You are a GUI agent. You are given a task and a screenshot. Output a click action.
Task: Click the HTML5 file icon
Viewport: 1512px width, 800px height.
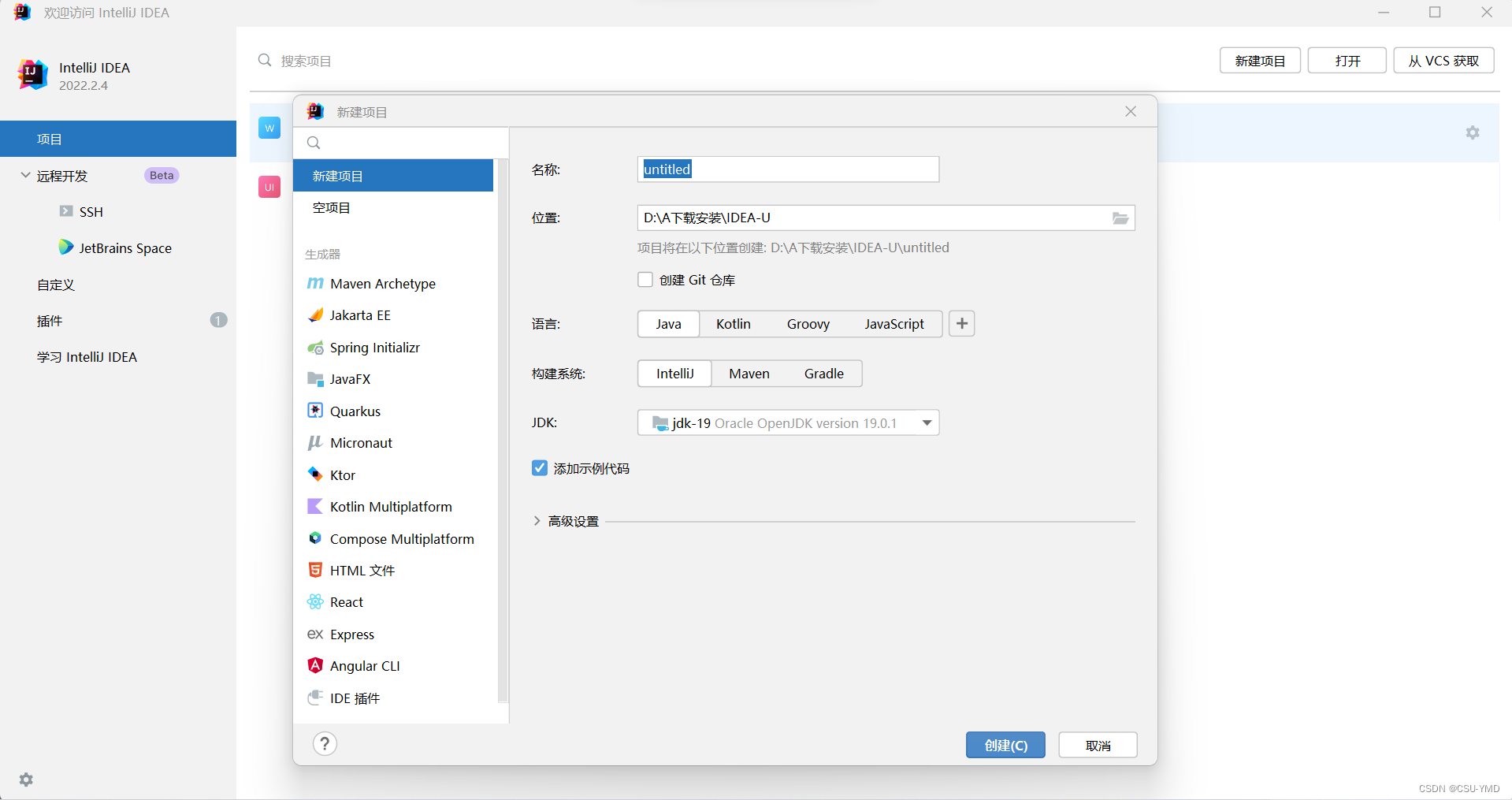315,570
